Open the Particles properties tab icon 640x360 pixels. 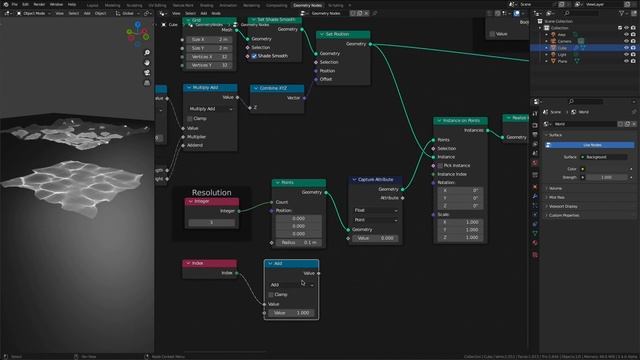pos(535,205)
